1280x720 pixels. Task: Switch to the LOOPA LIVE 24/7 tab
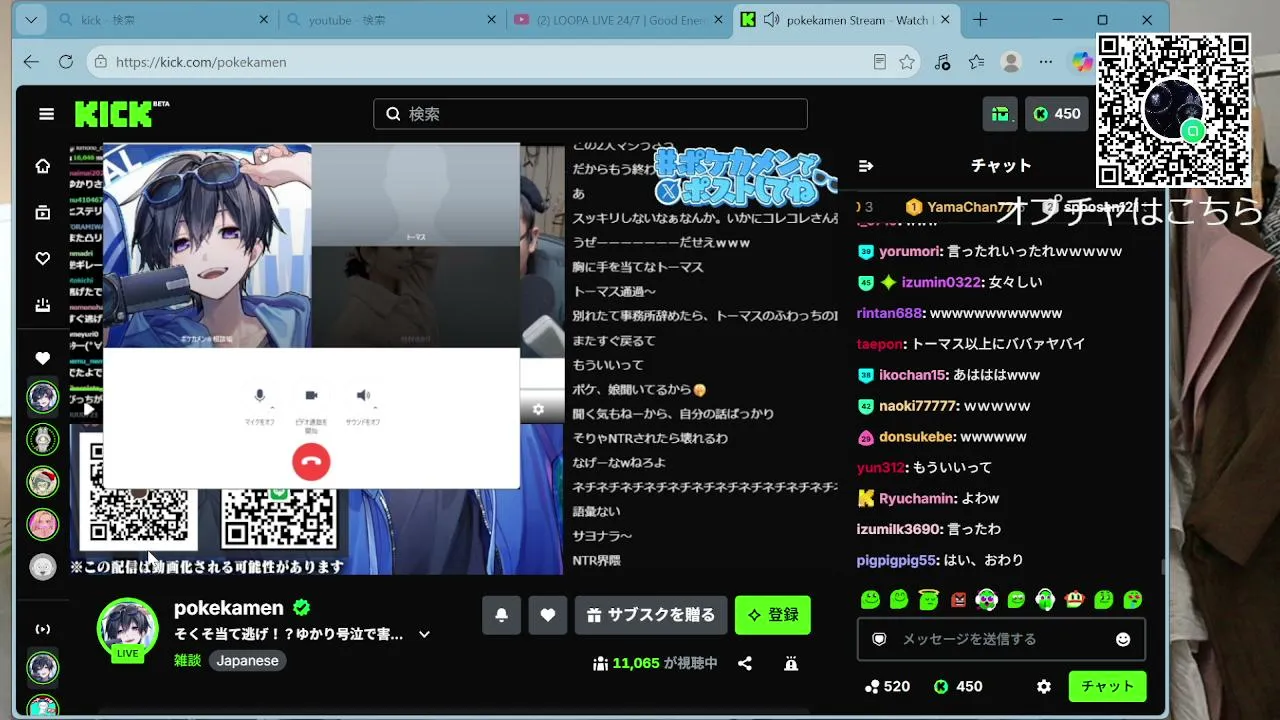pyautogui.click(x=618, y=20)
